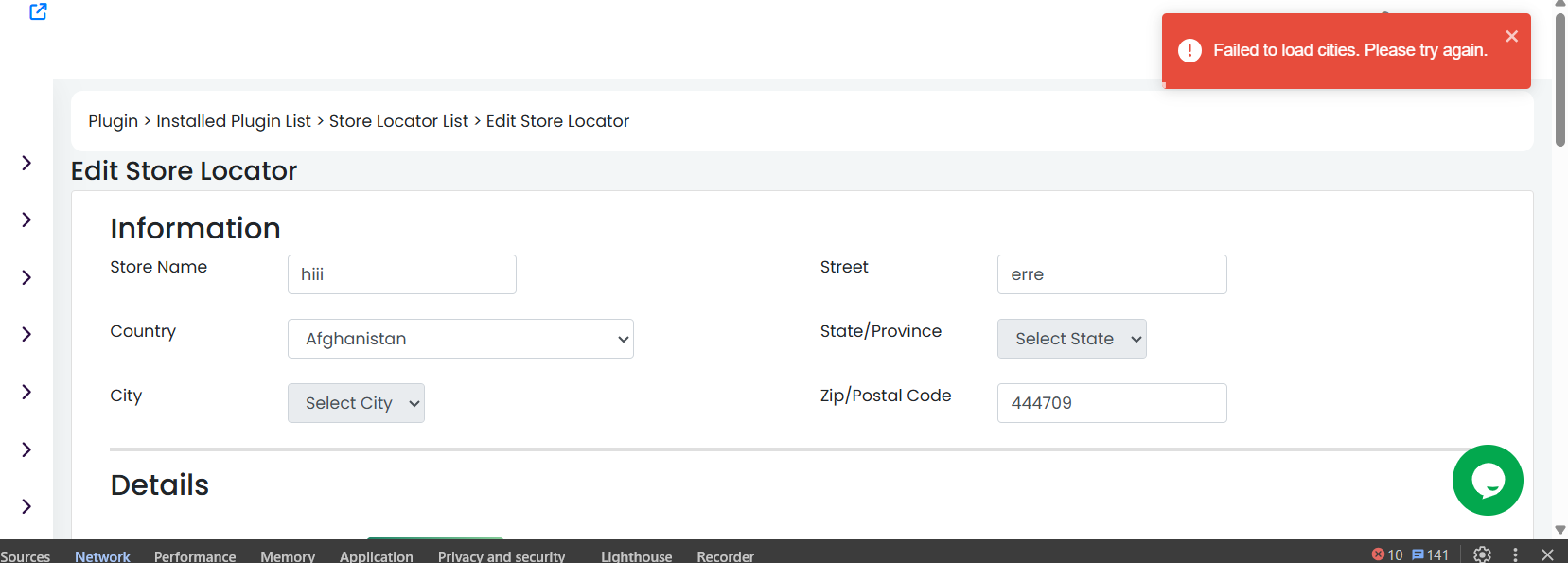Expand the sidebar chevron just above the Details heading
Viewport: 1568px width, 563px height.
[x=26, y=449]
